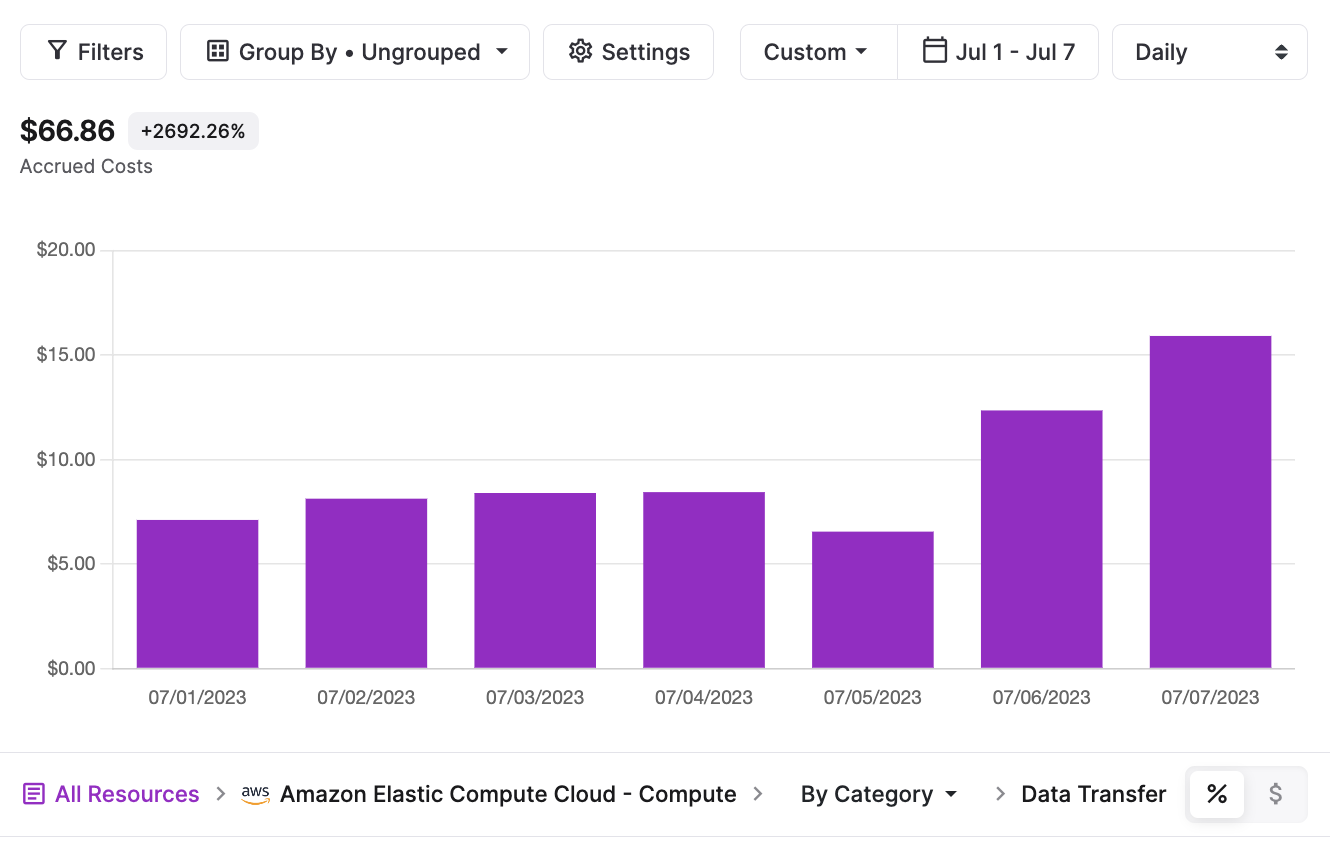Screen dimensions: 1330x842
Task: Click the funnel icon in Filters
Action: tap(58, 52)
